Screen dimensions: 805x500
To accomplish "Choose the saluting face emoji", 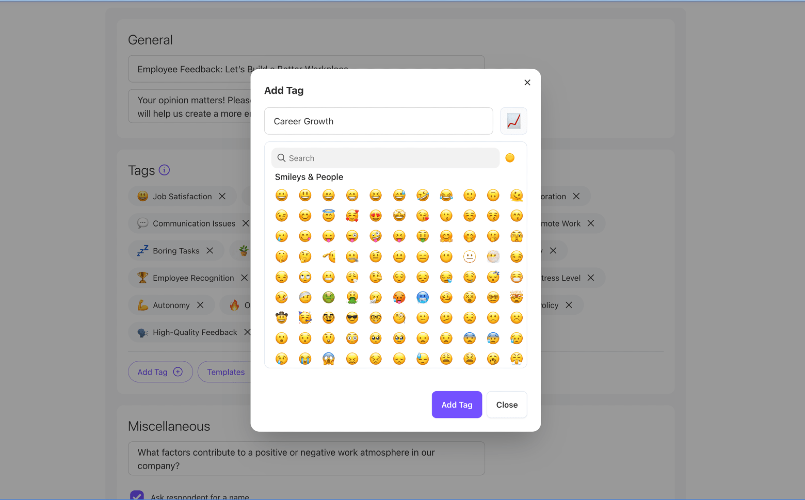I will coord(329,256).
